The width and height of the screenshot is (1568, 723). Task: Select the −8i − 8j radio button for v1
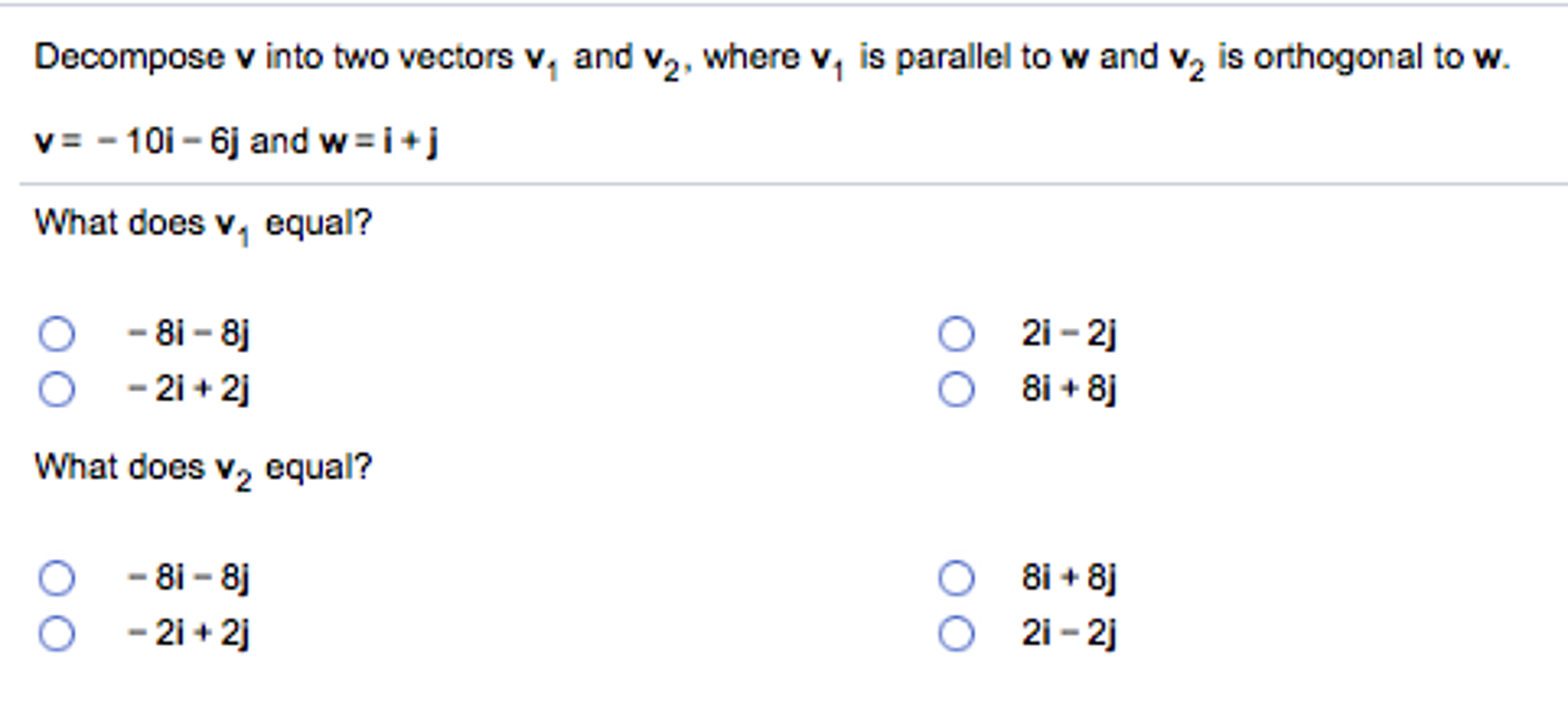pyautogui.click(x=57, y=334)
